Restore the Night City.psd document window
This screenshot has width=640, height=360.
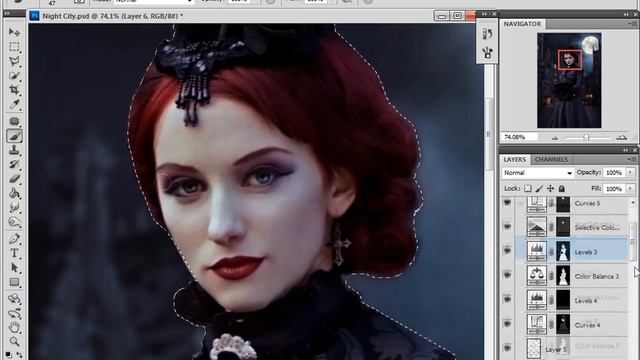(457, 16)
